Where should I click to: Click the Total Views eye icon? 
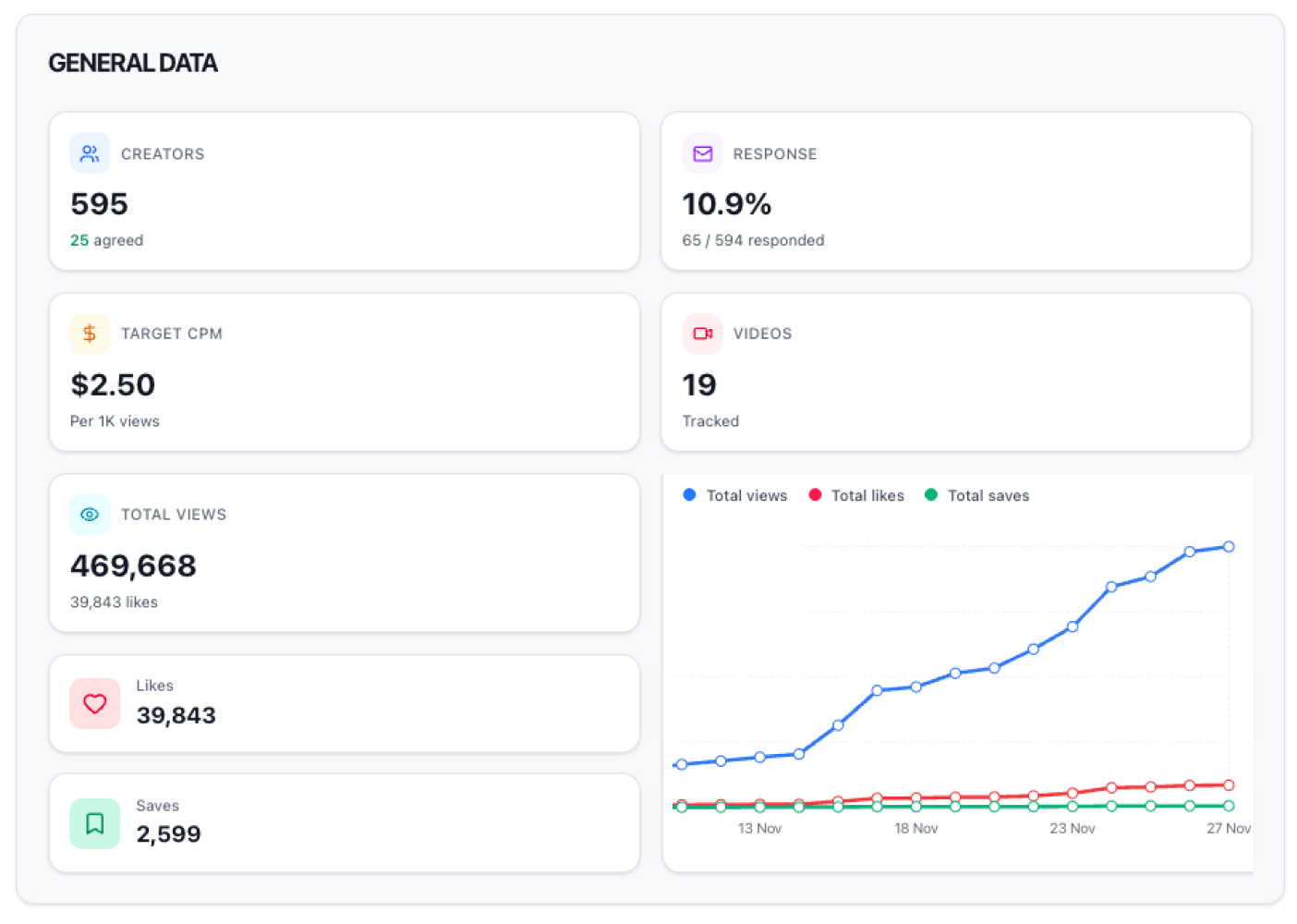click(x=90, y=515)
